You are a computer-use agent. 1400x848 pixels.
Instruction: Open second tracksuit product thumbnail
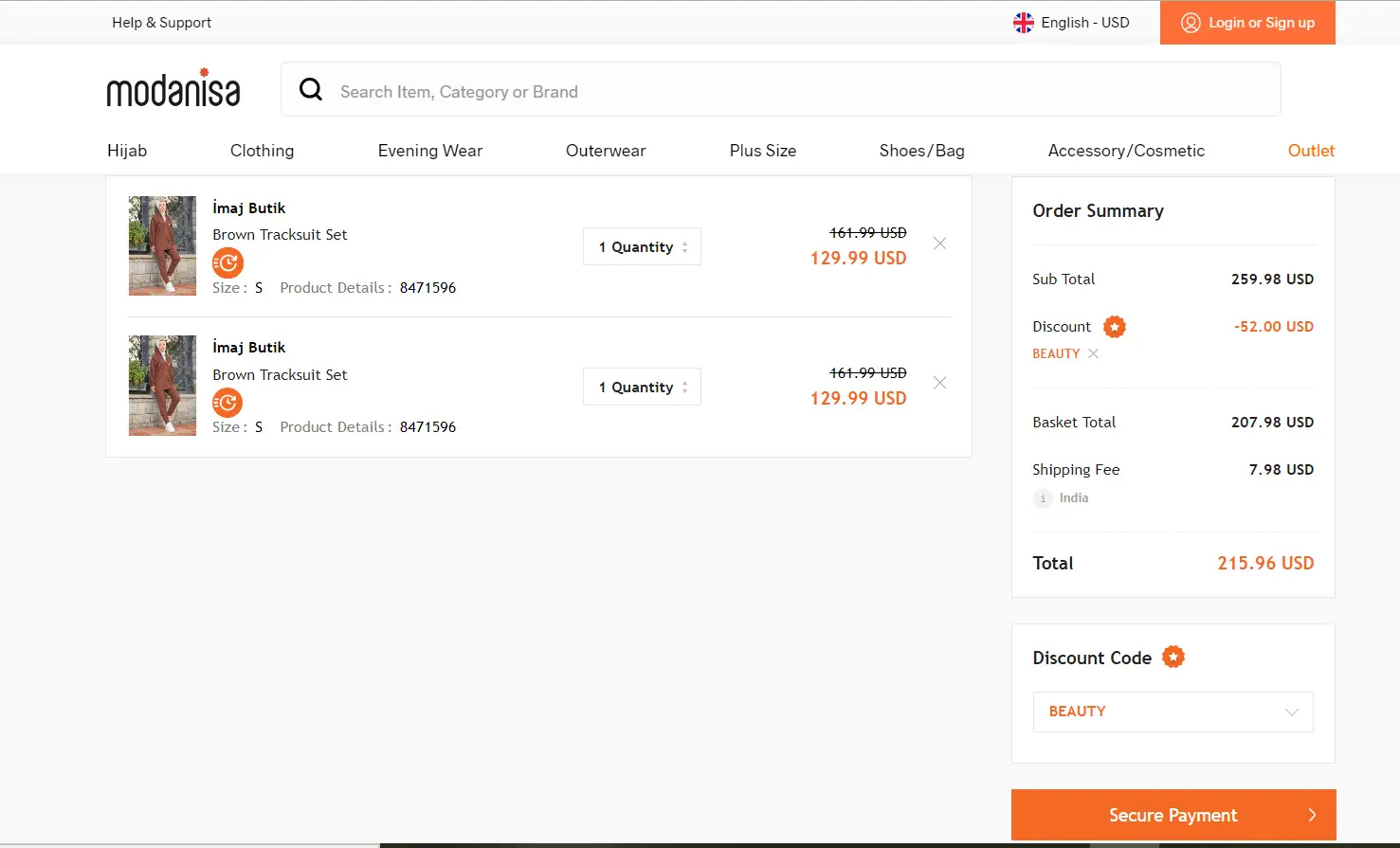coord(162,386)
